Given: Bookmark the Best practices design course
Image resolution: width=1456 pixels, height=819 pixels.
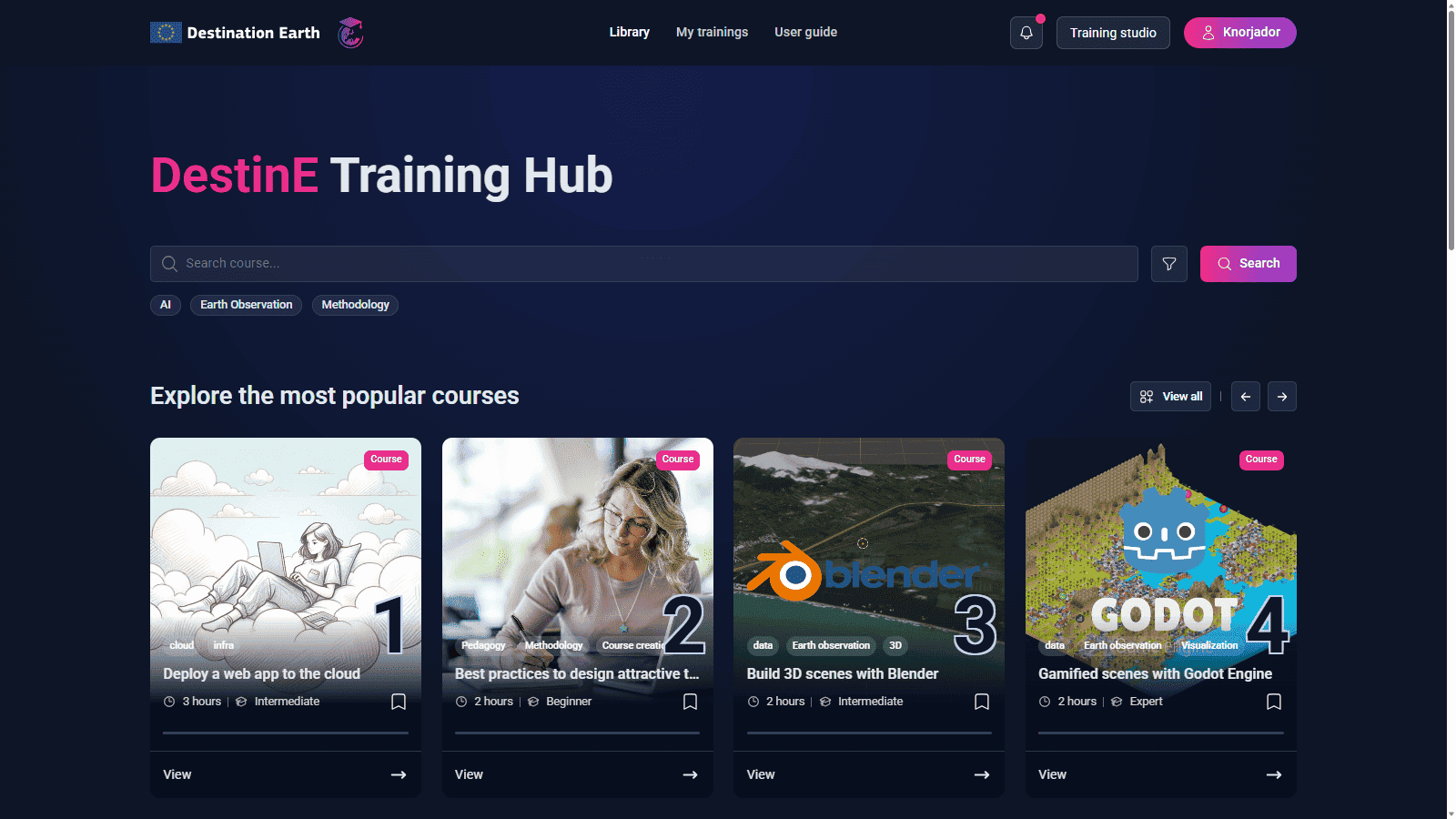Looking at the screenshot, I should (x=690, y=702).
